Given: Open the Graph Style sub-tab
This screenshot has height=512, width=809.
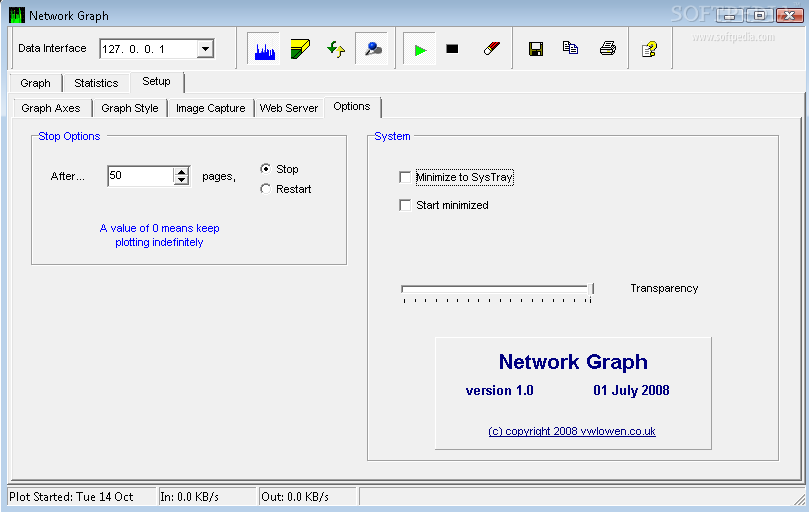Looking at the screenshot, I should pos(130,108).
